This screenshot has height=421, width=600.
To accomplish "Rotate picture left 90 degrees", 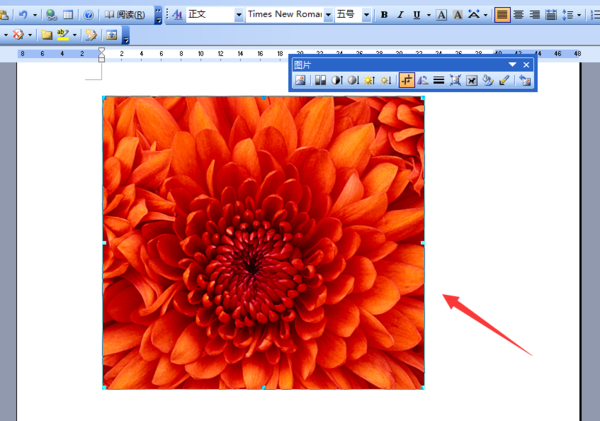I will click(x=423, y=80).
